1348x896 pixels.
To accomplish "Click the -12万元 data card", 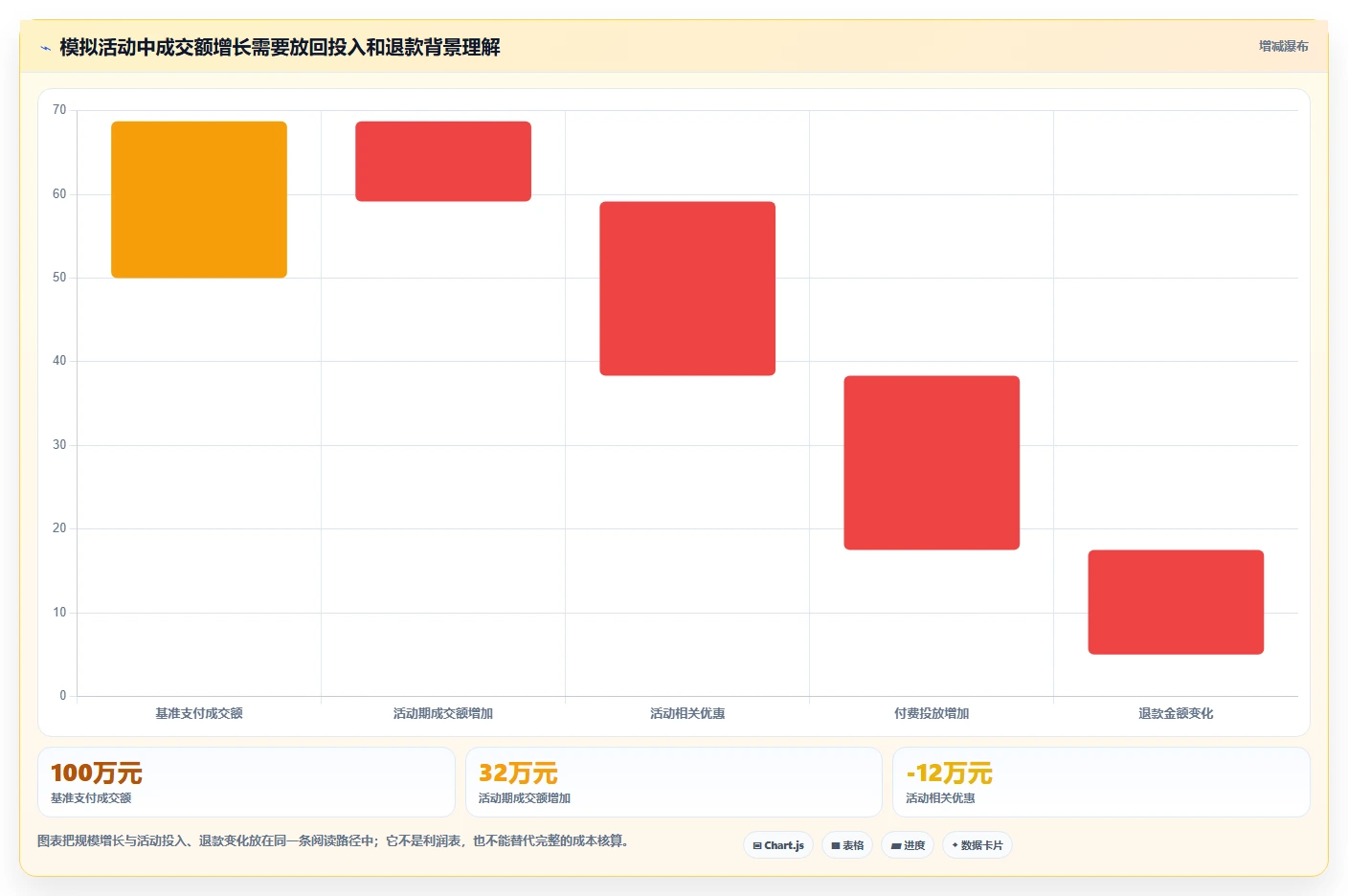I will [x=1101, y=782].
